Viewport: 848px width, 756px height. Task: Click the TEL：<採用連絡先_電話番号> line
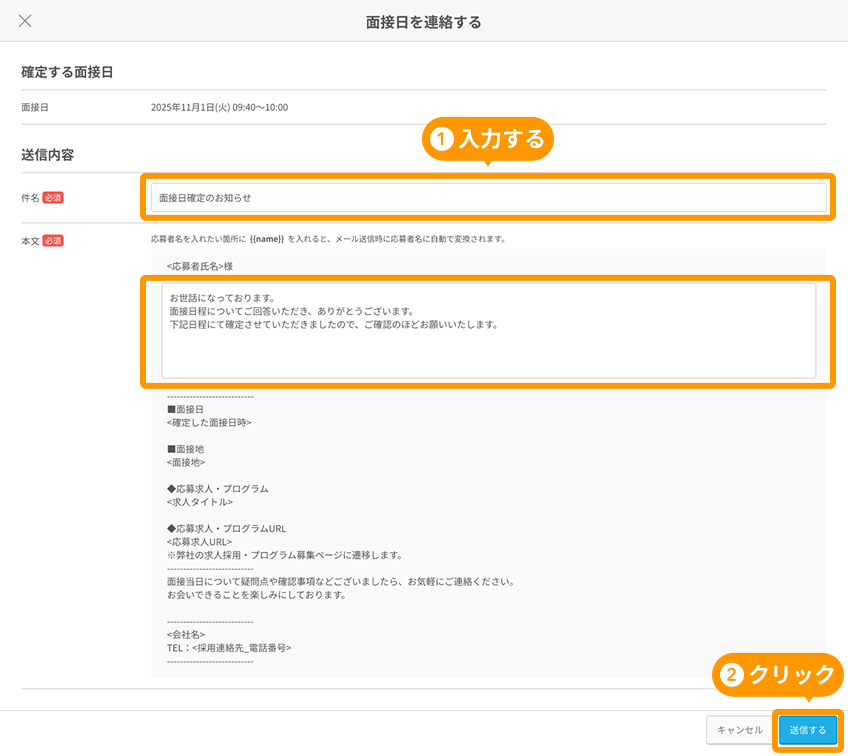click(229, 648)
